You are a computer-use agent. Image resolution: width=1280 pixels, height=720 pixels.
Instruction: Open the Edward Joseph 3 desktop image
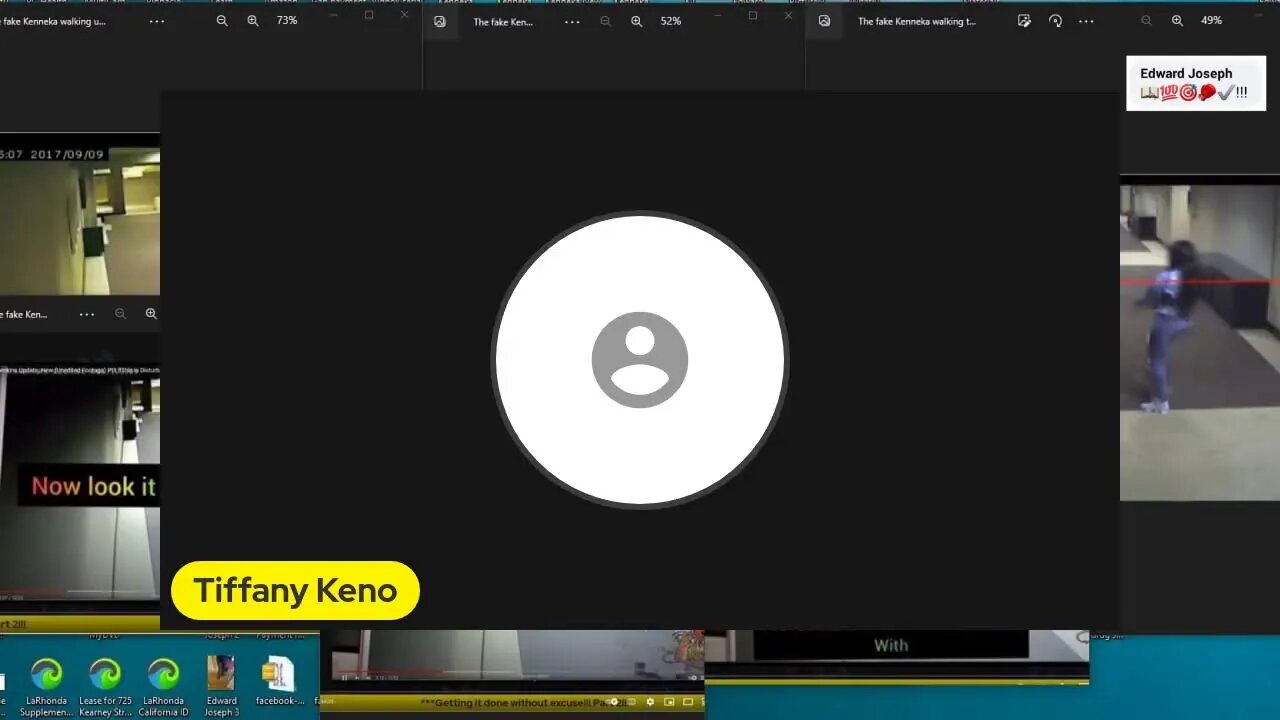point(221,686)
